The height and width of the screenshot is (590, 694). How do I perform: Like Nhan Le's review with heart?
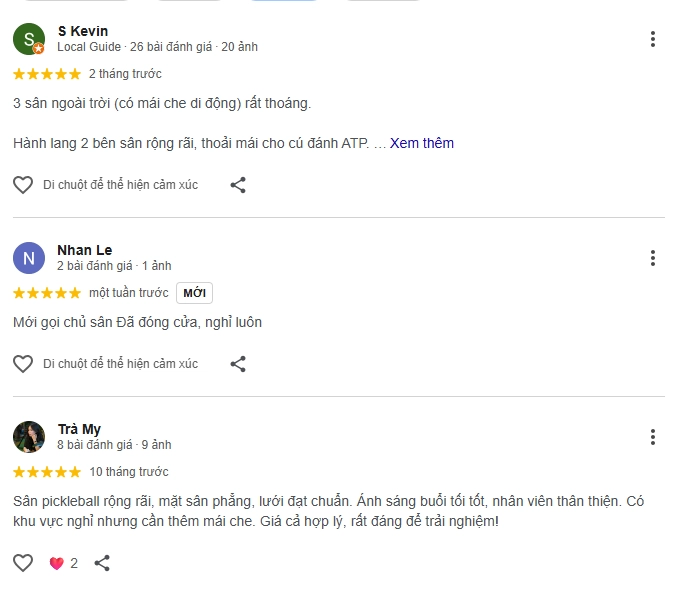[23, 364]
